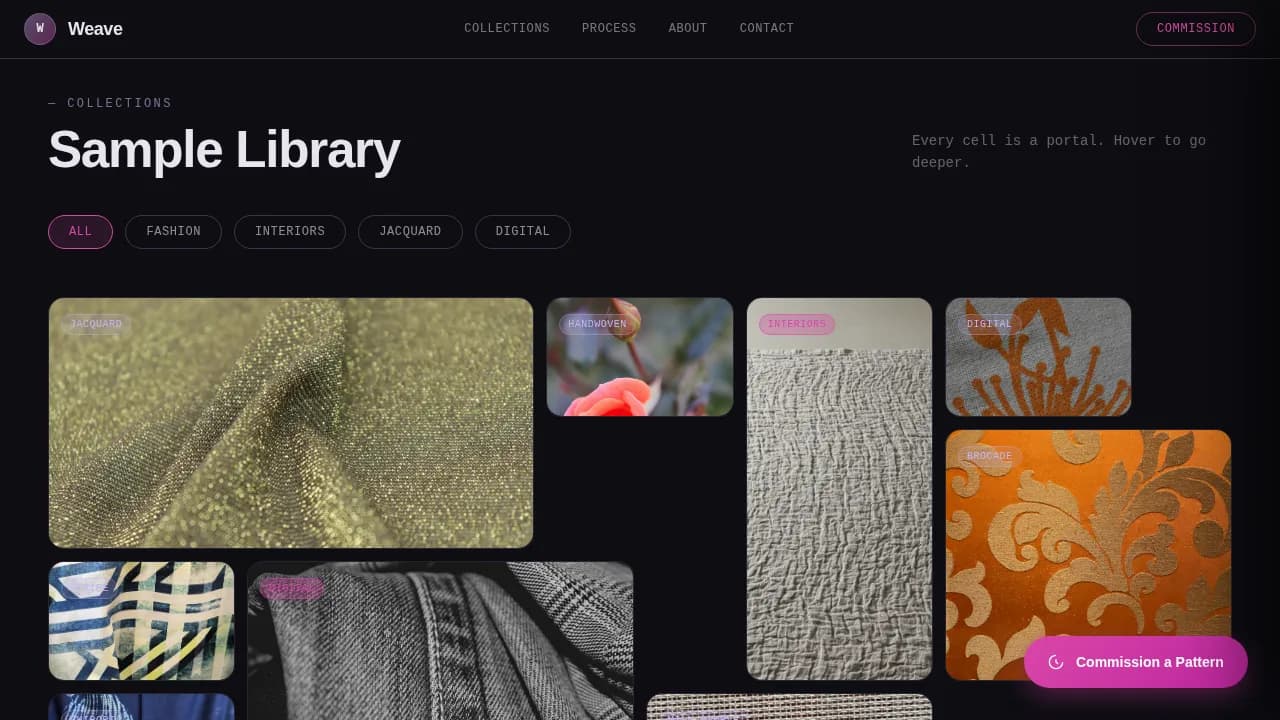The height and width of the screenshot is (720, 1280).
Task: Click the Sample Library heading
Action: tap(224, 150)
